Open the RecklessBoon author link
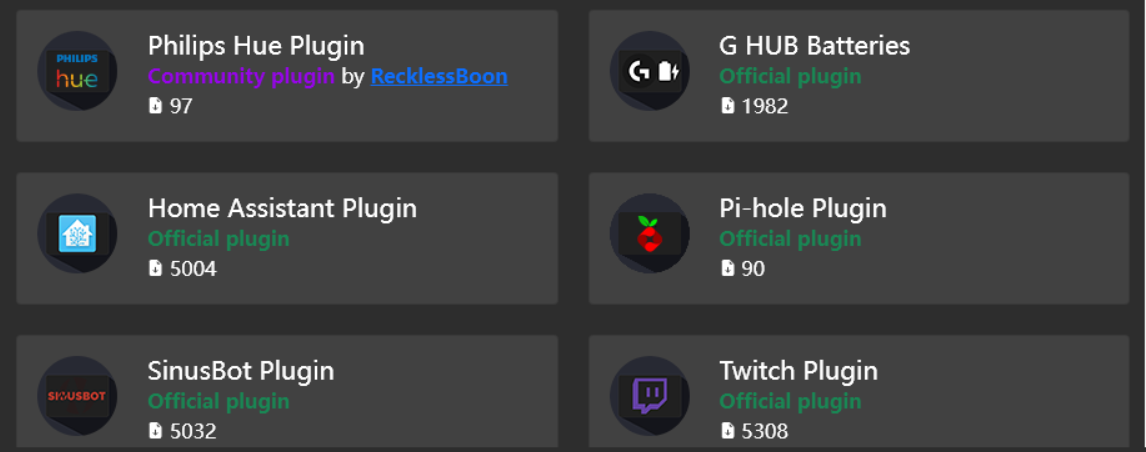 click(x=439, y=76)
